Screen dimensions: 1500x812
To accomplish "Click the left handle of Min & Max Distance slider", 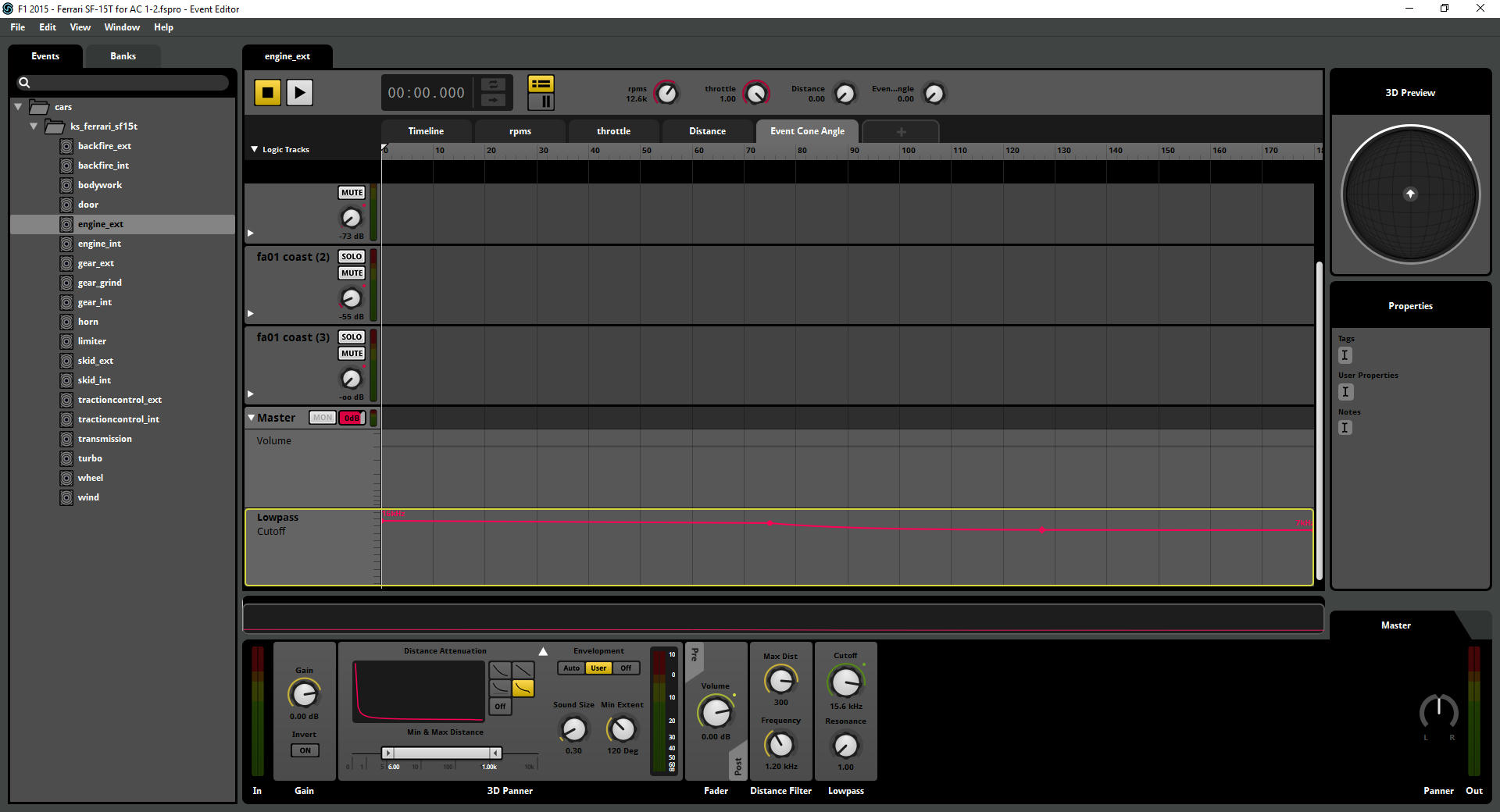I will (387, 753).
